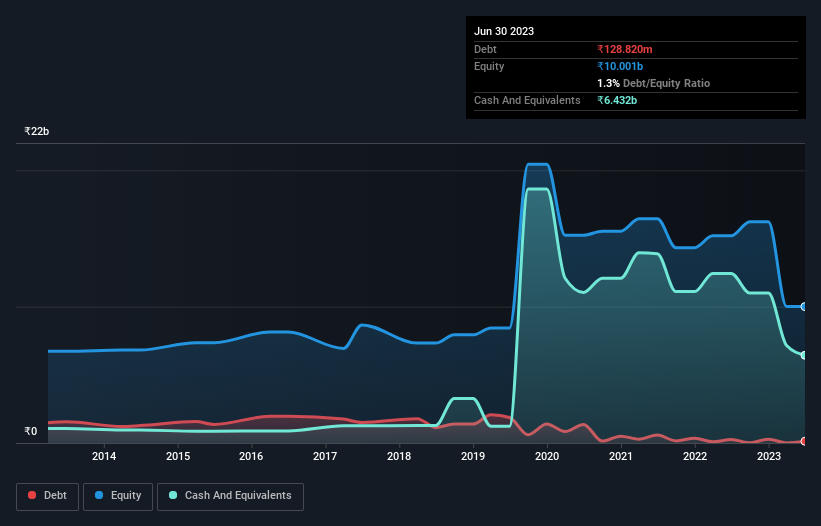Click the Cash And Equivalents tooltip label
821x526 pixels.
[527, 100]
